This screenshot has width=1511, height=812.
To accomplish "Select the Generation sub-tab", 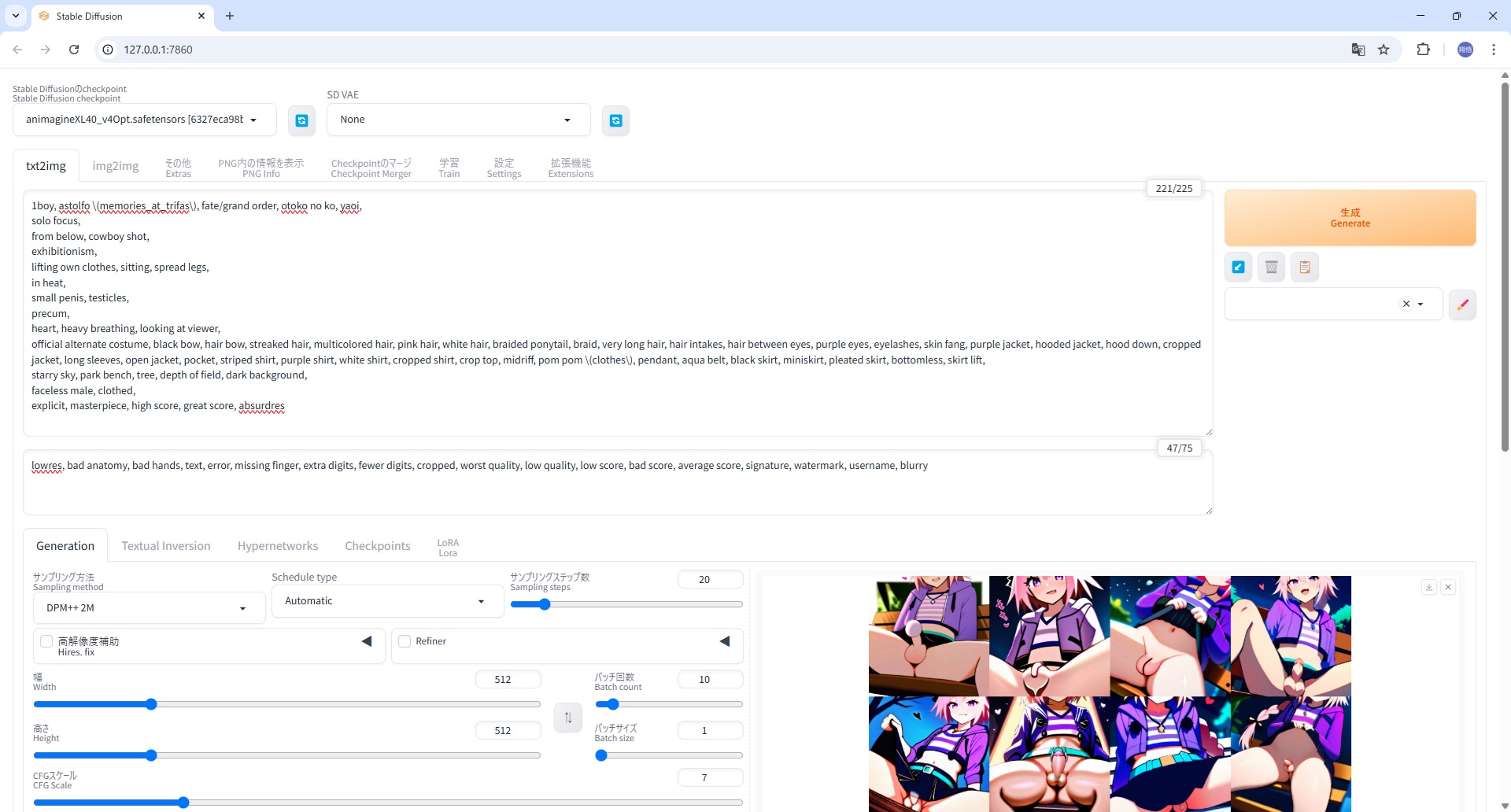I will coord(65,546).
